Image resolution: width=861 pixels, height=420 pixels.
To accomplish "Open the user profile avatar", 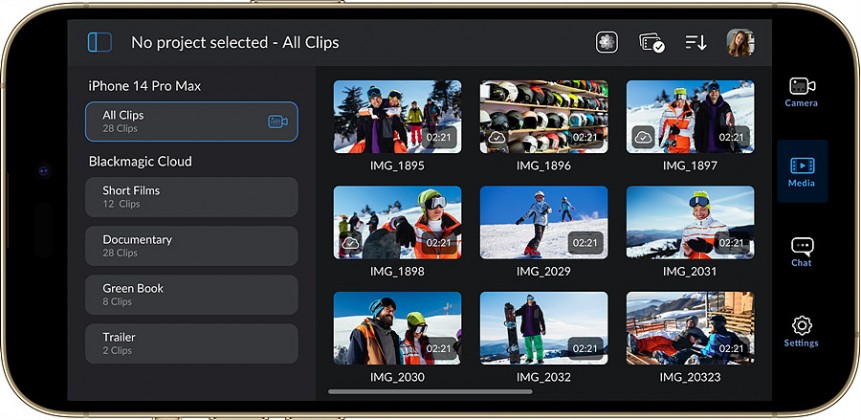I will [x=740, y=42].
